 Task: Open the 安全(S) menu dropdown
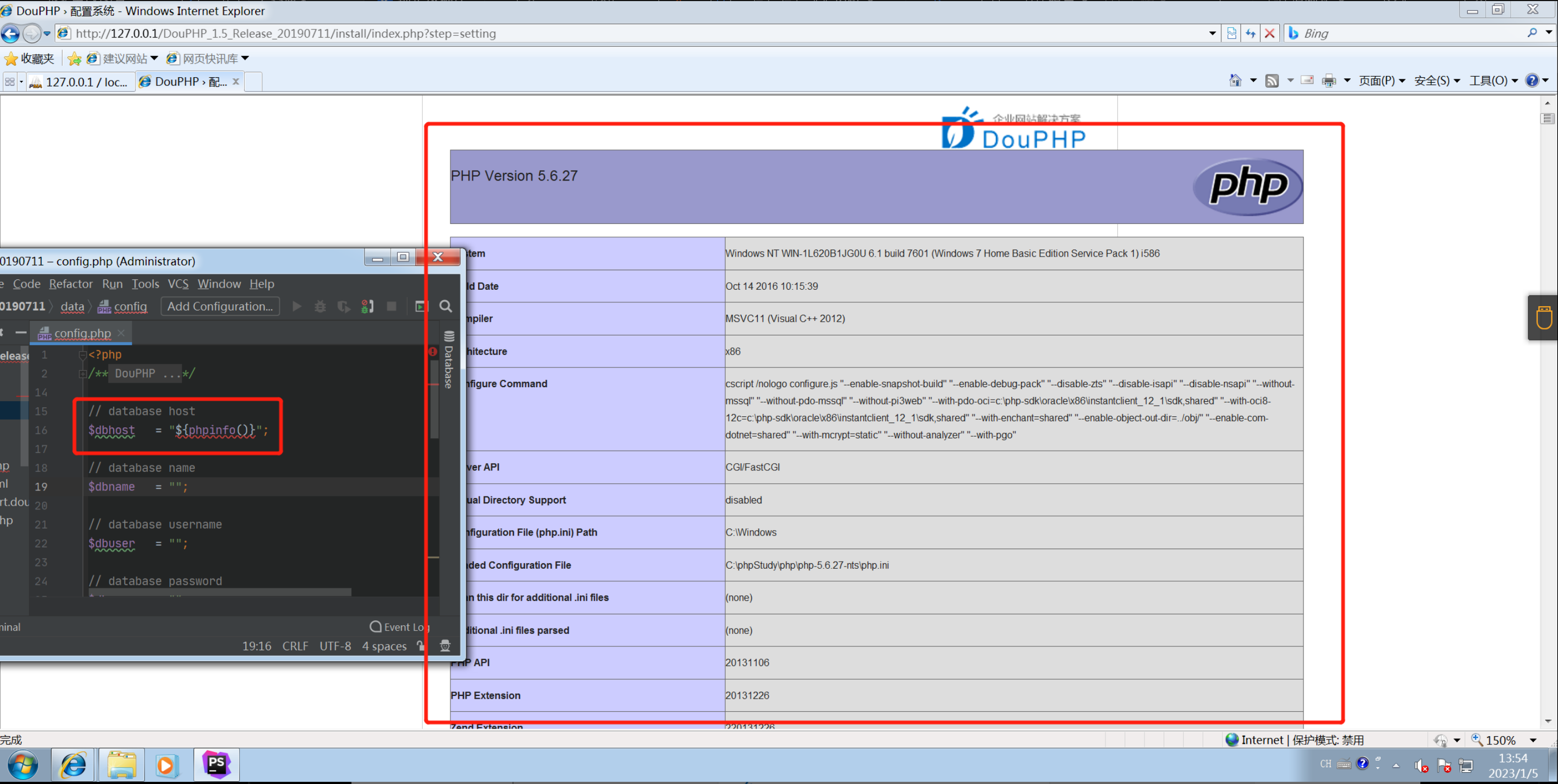(x=1437, y=80)
